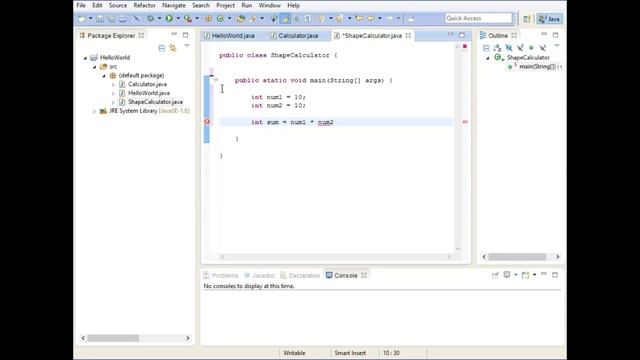Collapse the HelloWorld project node
The width and height of the screenshot is (640, 360).
pos(85,58)
